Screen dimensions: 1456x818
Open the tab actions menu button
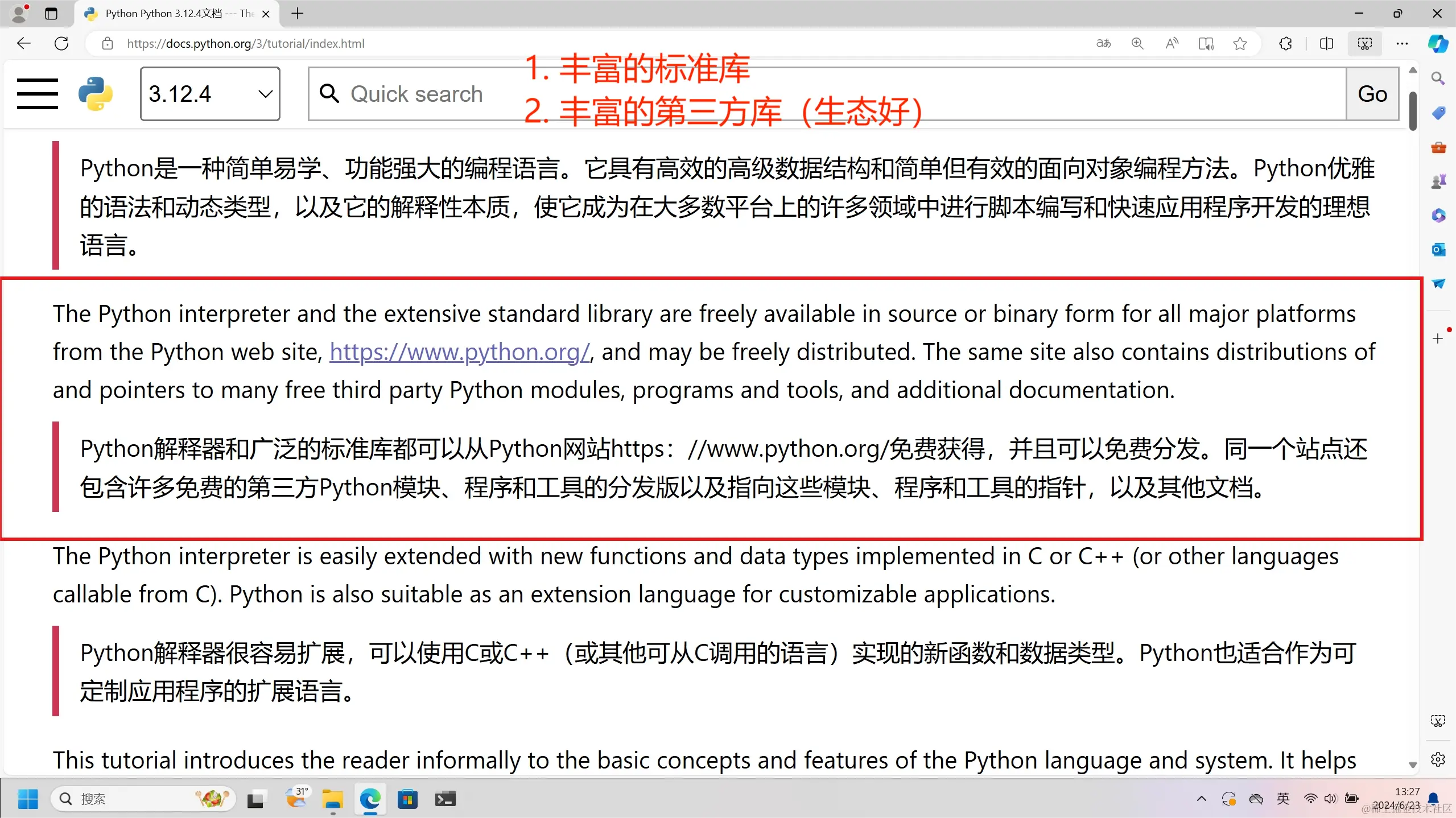[x=51, y=14]
